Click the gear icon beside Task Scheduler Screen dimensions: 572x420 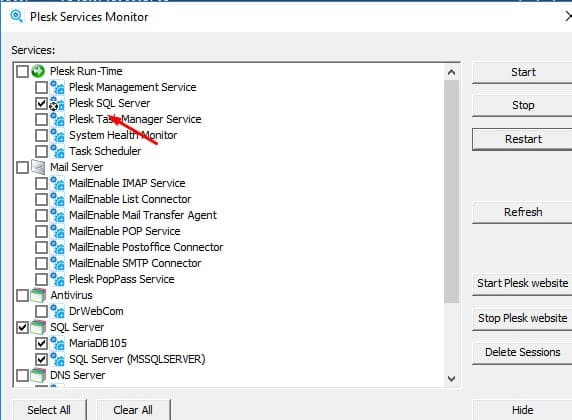click(x=57, y=151)
